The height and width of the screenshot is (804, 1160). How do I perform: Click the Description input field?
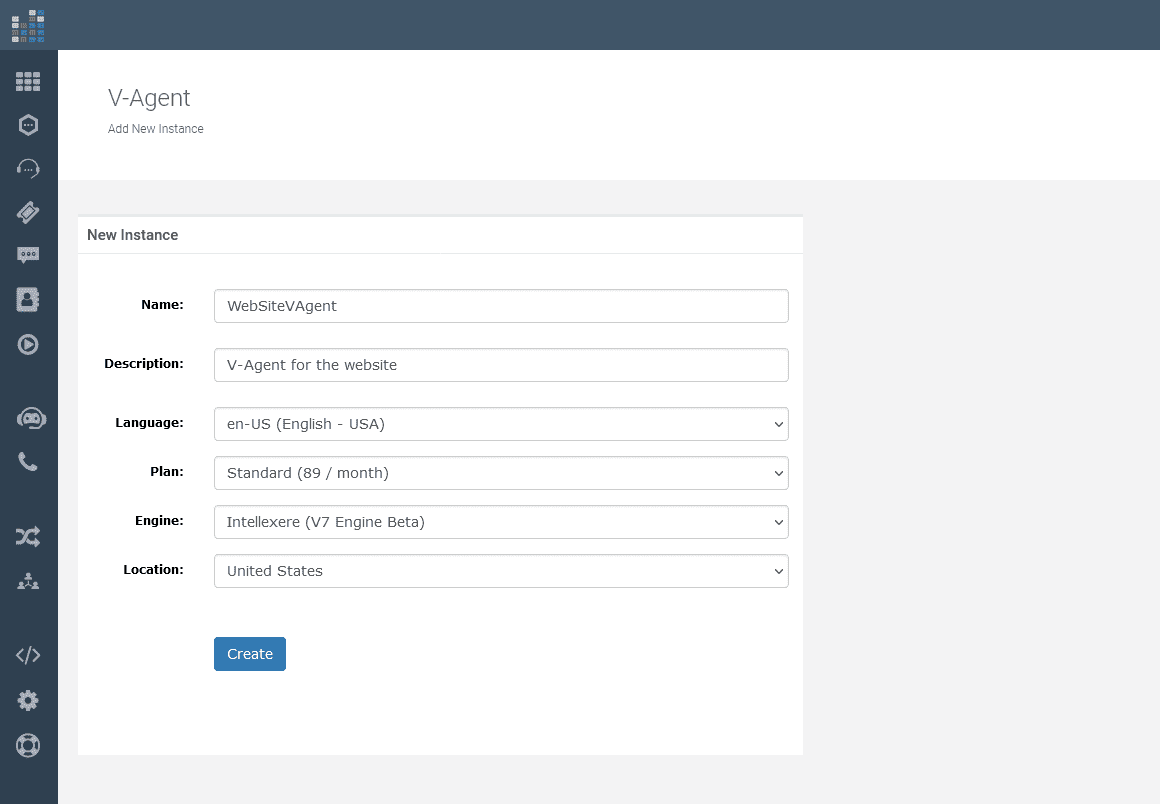click(x=501, y=365)
